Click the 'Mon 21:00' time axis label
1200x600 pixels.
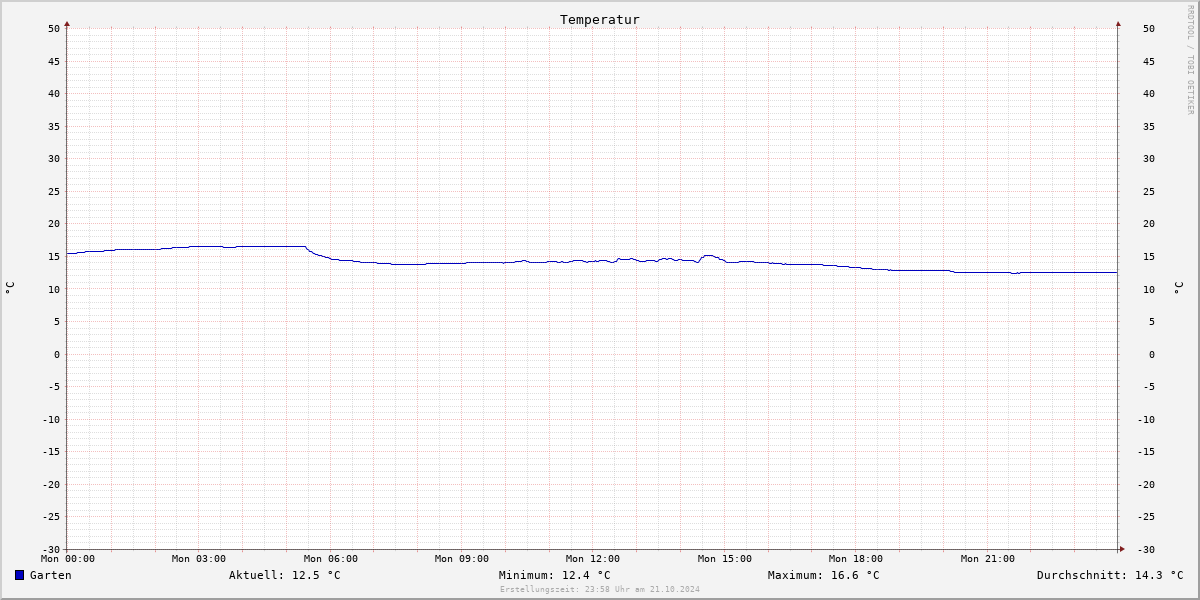click(988, 559)
